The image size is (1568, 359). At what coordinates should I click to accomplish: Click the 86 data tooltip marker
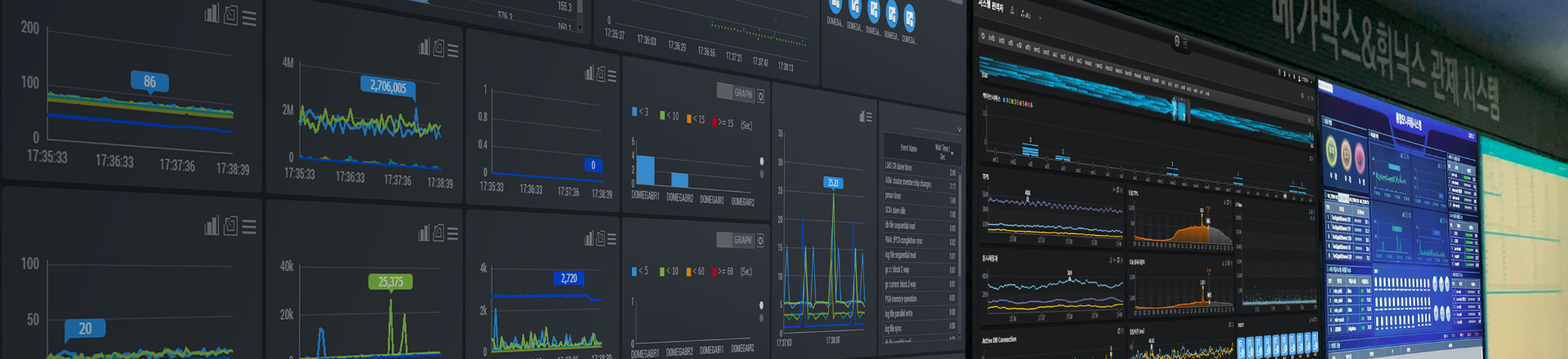point(149,82)
